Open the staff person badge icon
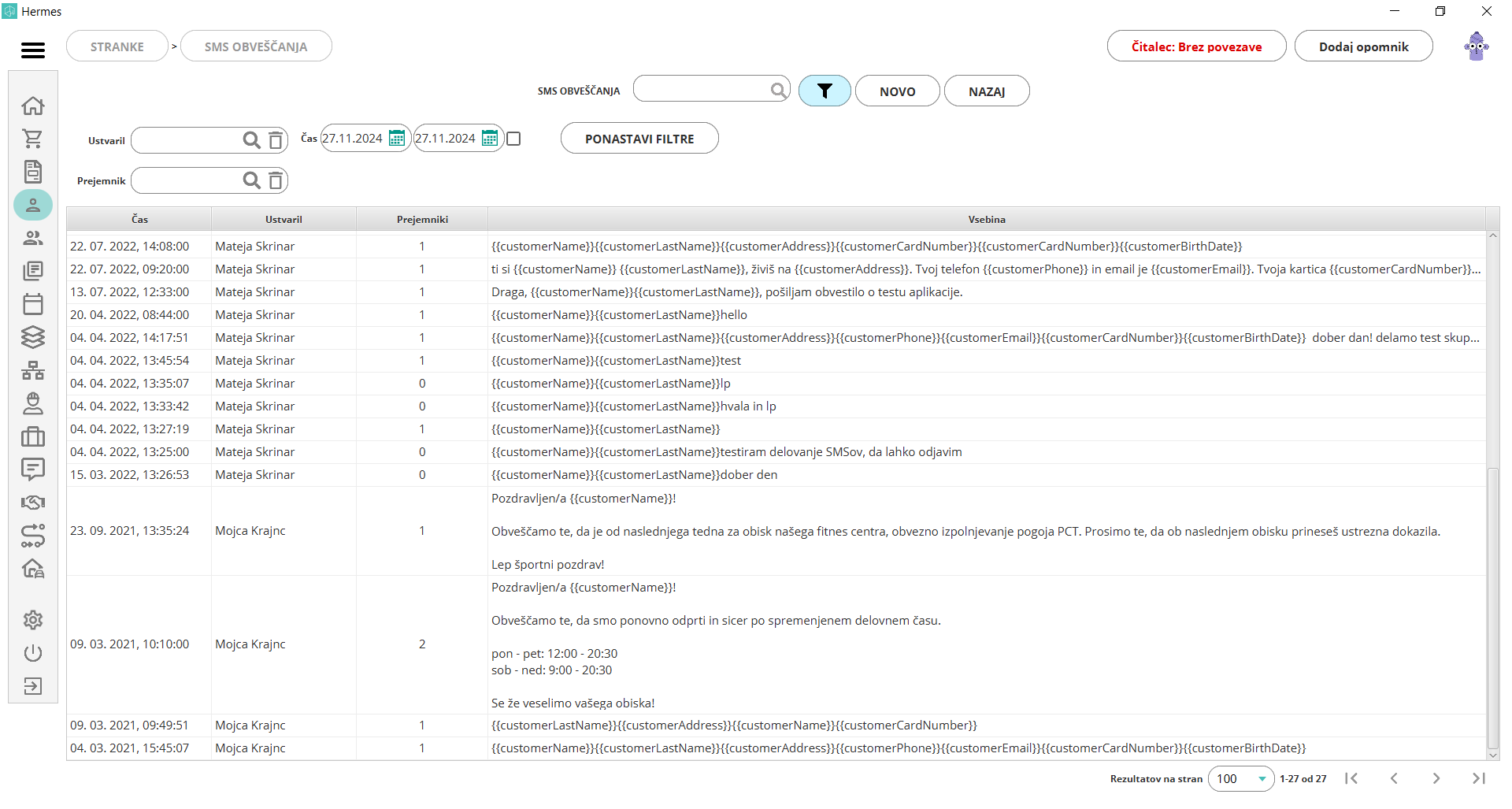The image size is (1512, 809). [x=33, y=403]
